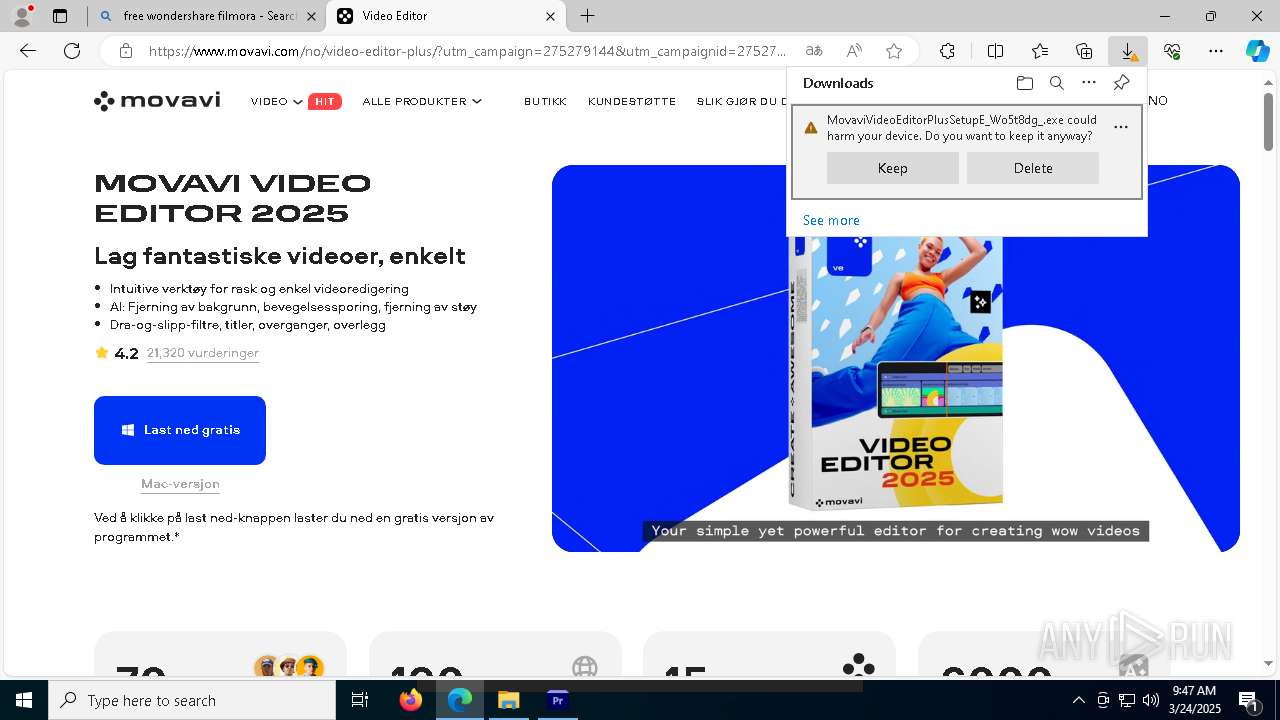
Task: Open Firefox from the taskbar
Action: click(x=411, y=700)
